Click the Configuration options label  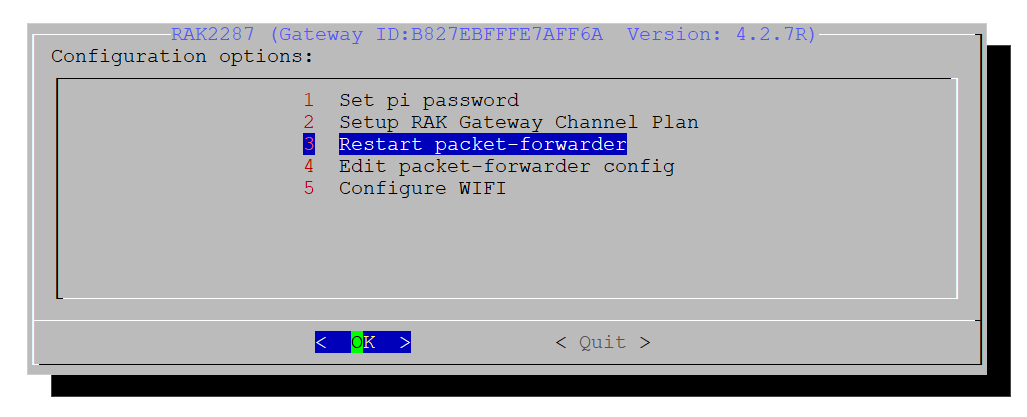point(183,56)
